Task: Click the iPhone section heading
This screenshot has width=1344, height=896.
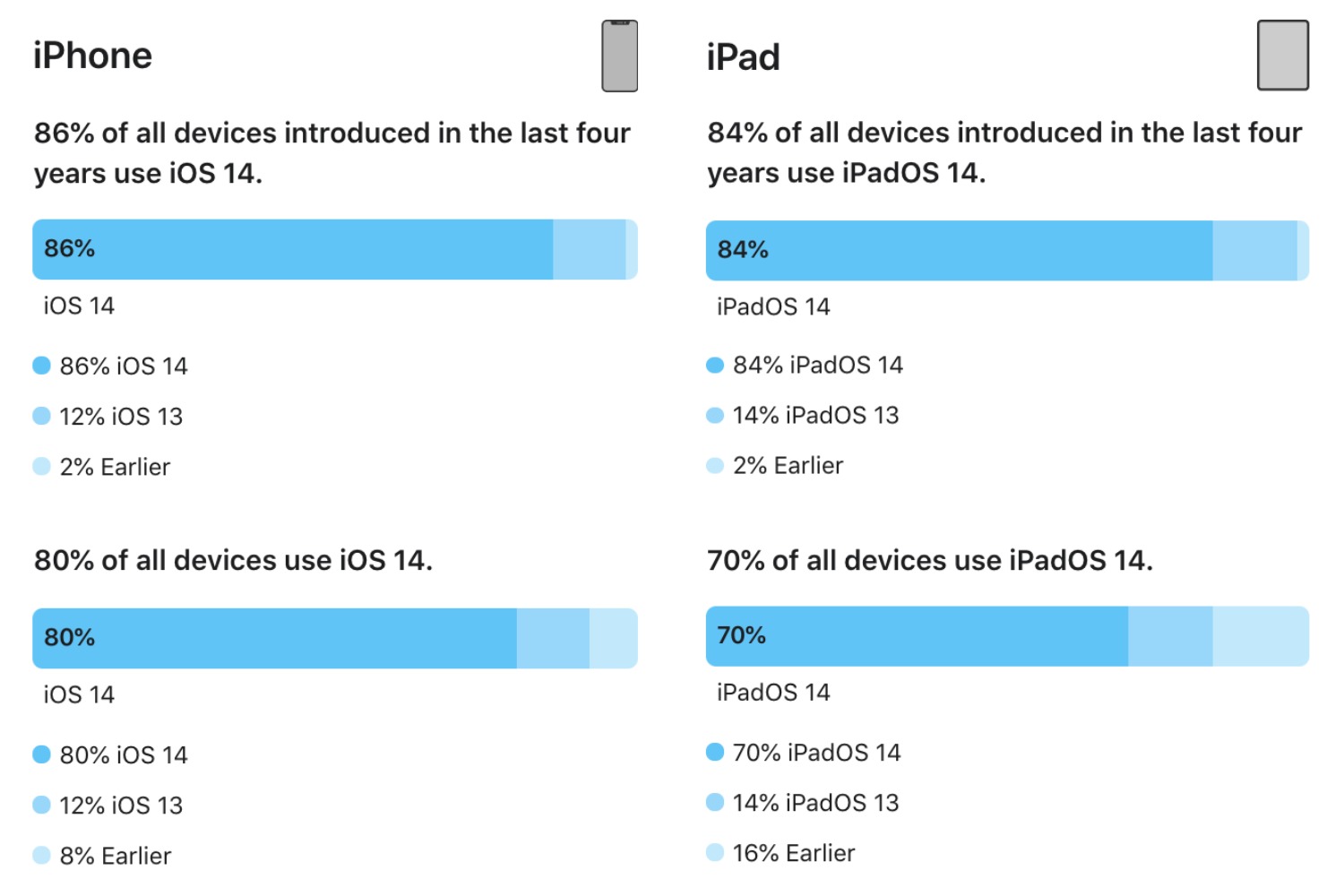Action: point(93,56)
